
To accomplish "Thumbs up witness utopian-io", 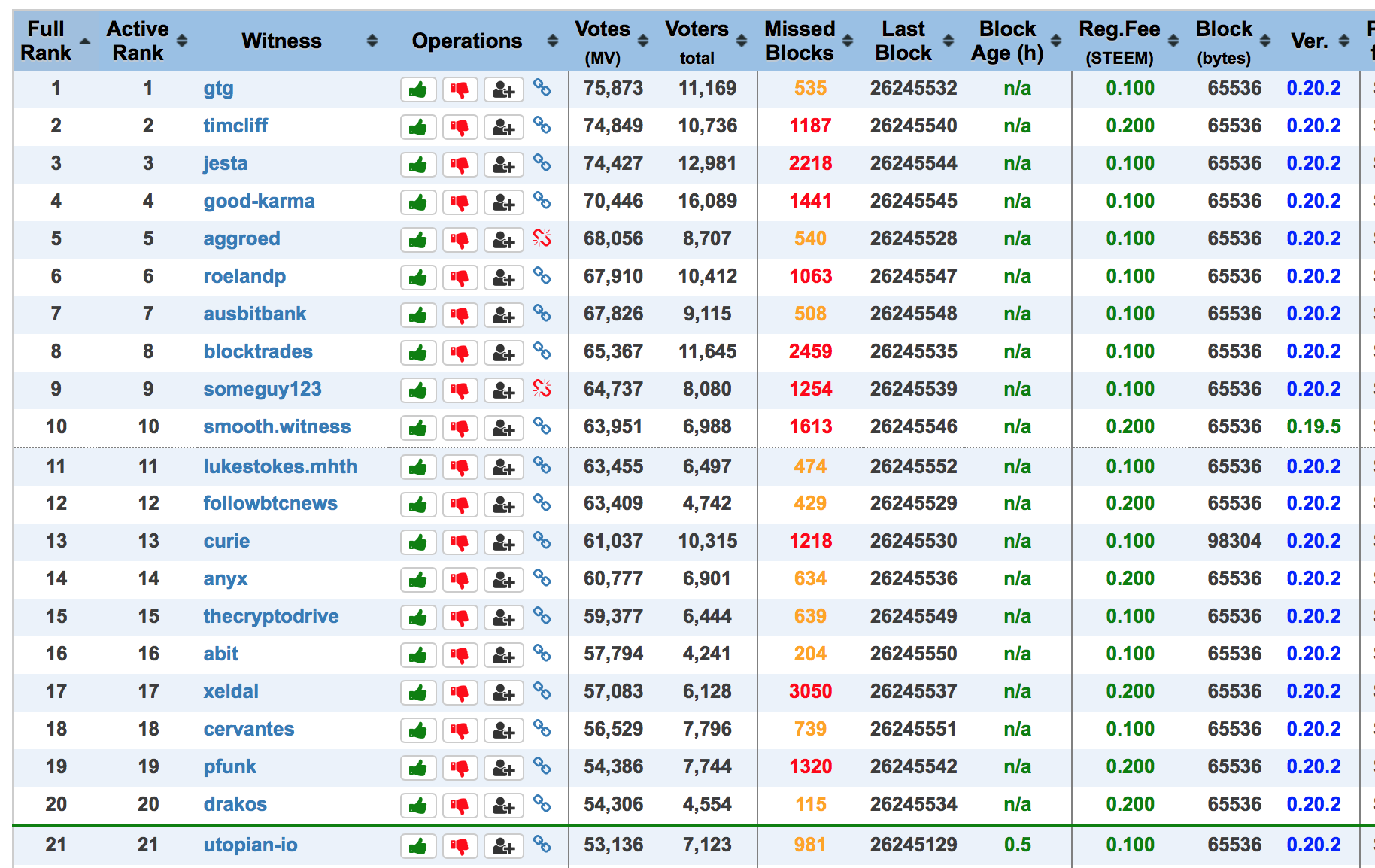I will coord(418,847).
